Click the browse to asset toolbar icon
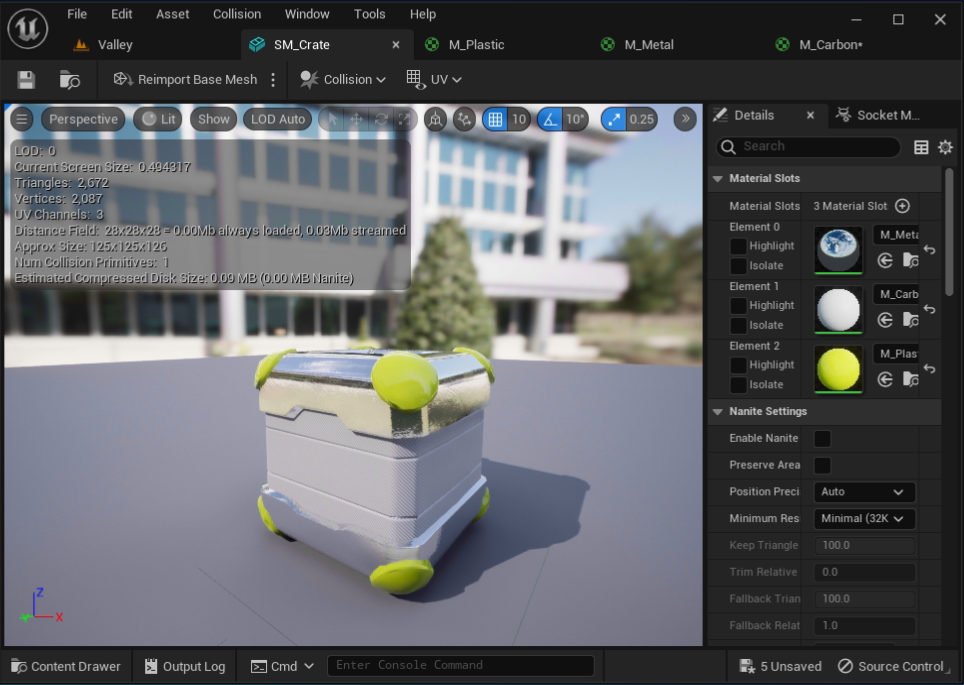 (69, 79)
